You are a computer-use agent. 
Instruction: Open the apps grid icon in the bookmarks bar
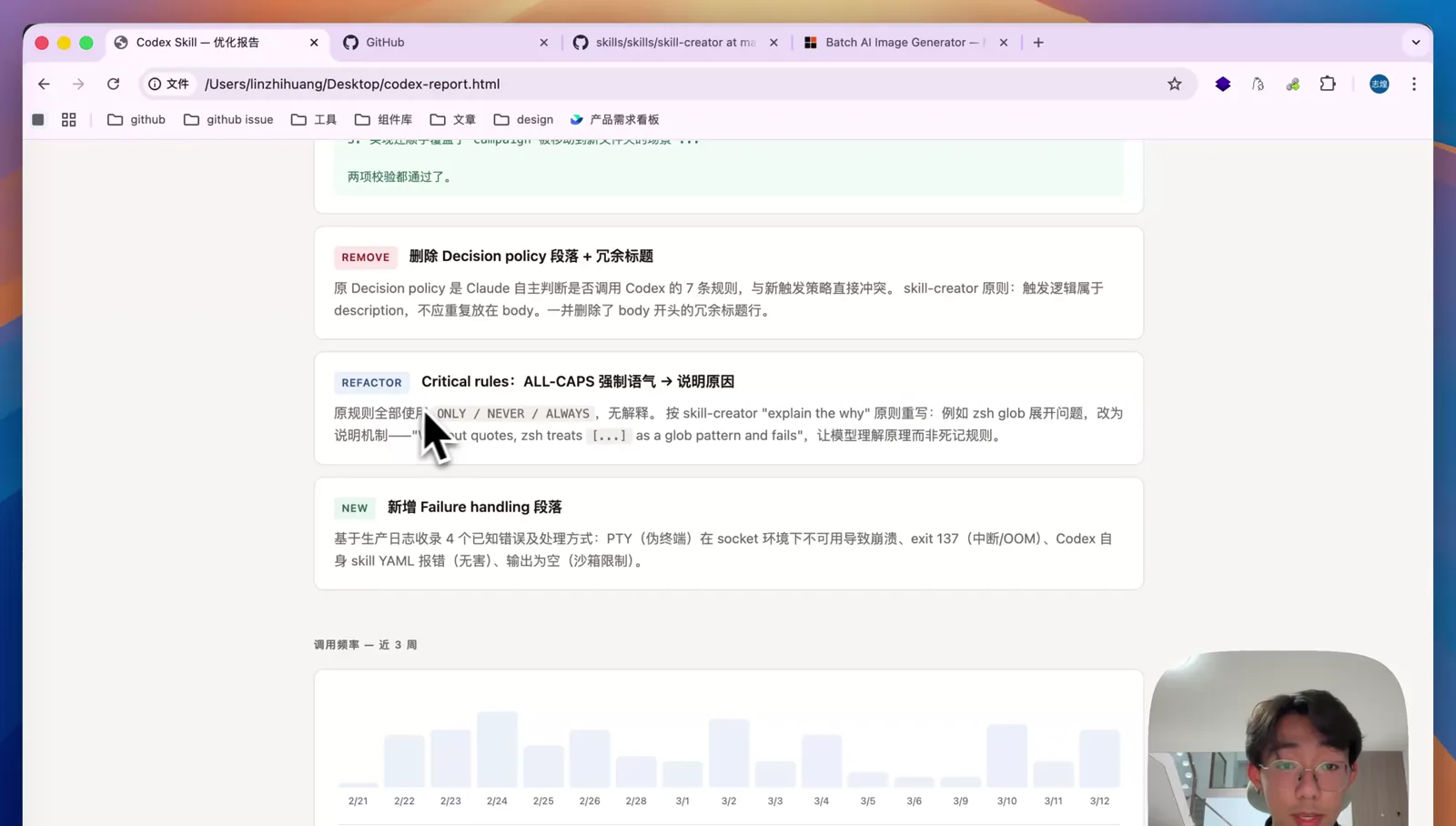tap(68, 119)
